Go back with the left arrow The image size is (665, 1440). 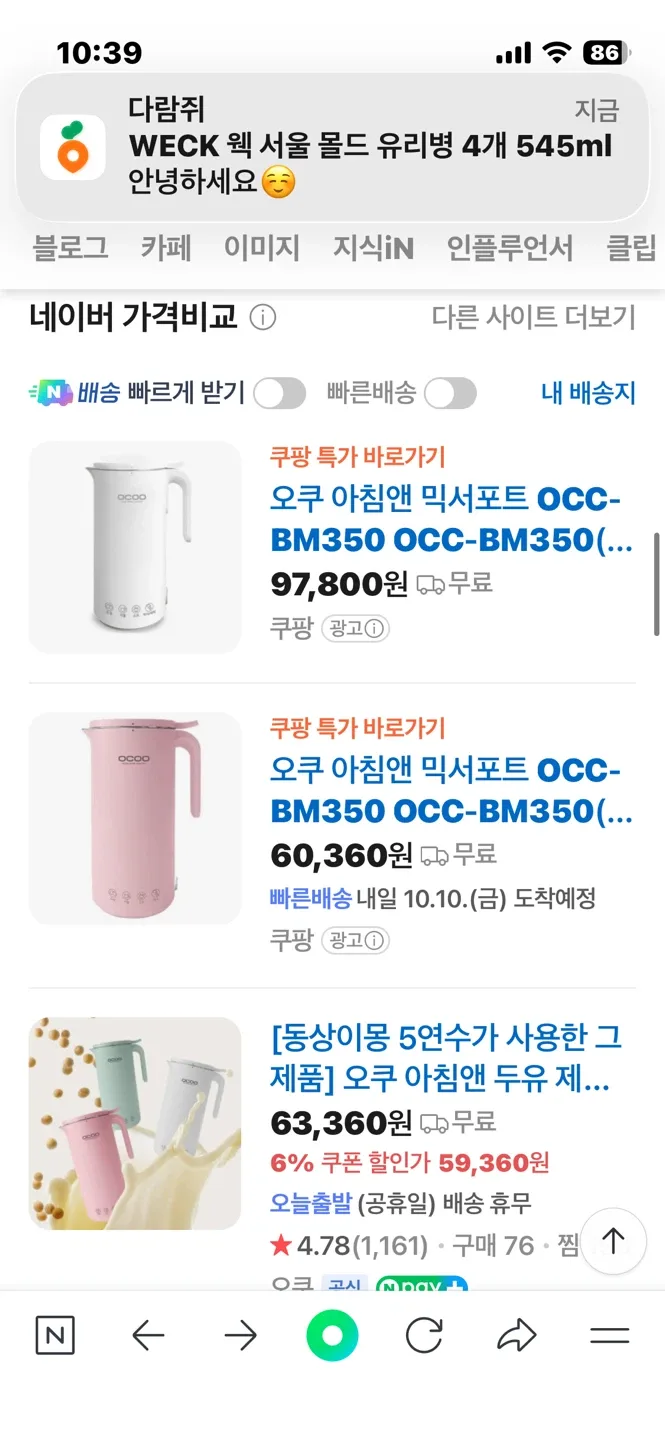148,1335
